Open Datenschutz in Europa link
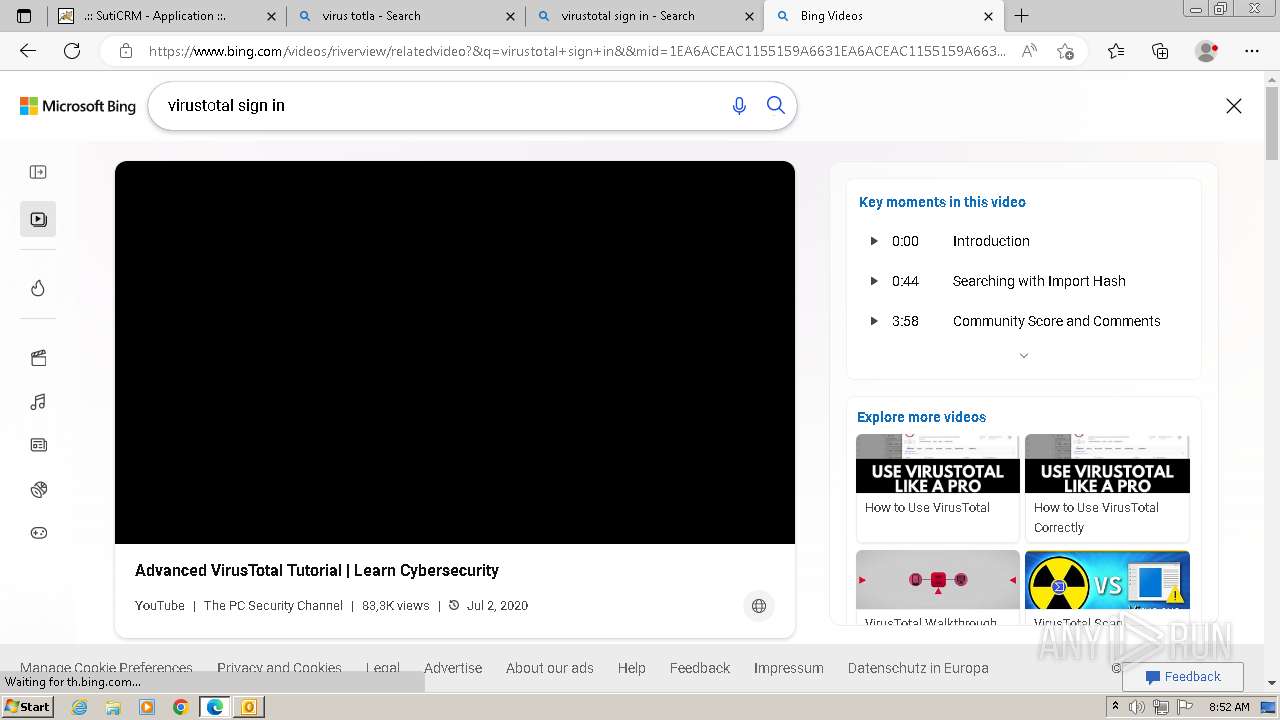The width and height of the screenshot is (1280, 720). click(x=918, y=668)
